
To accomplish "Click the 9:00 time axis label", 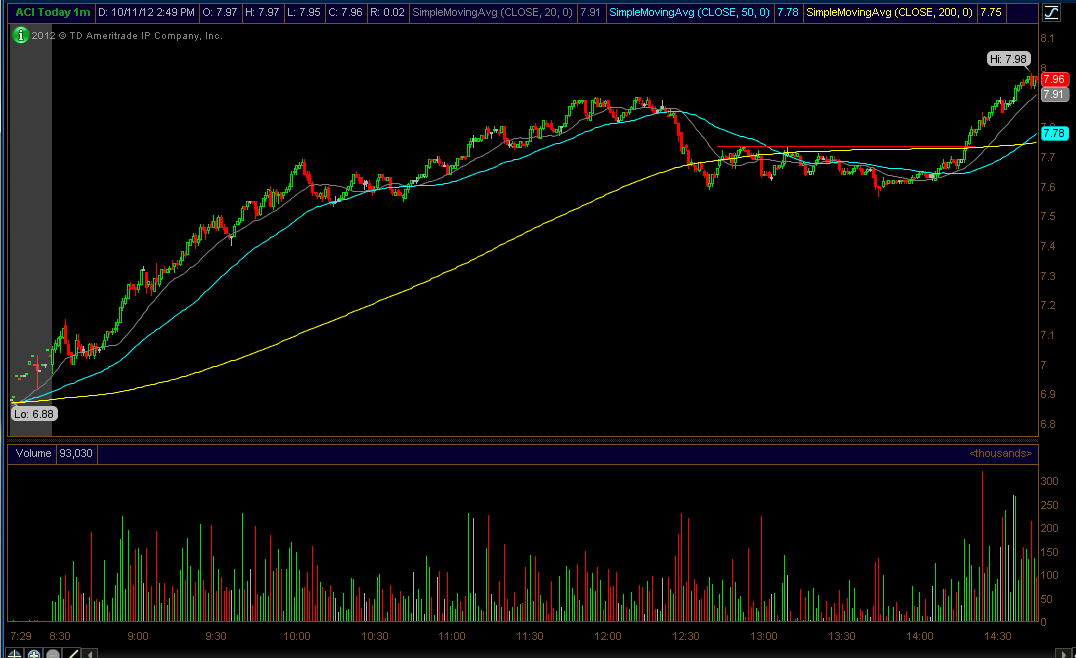I will [x=137, y=636].
